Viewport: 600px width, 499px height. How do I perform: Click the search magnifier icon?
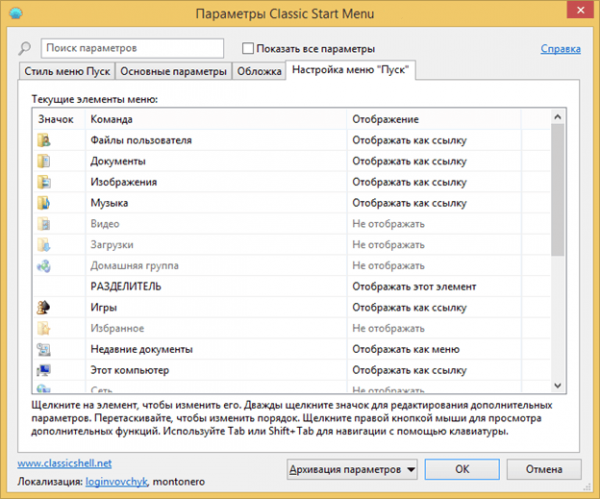point(24,48)
